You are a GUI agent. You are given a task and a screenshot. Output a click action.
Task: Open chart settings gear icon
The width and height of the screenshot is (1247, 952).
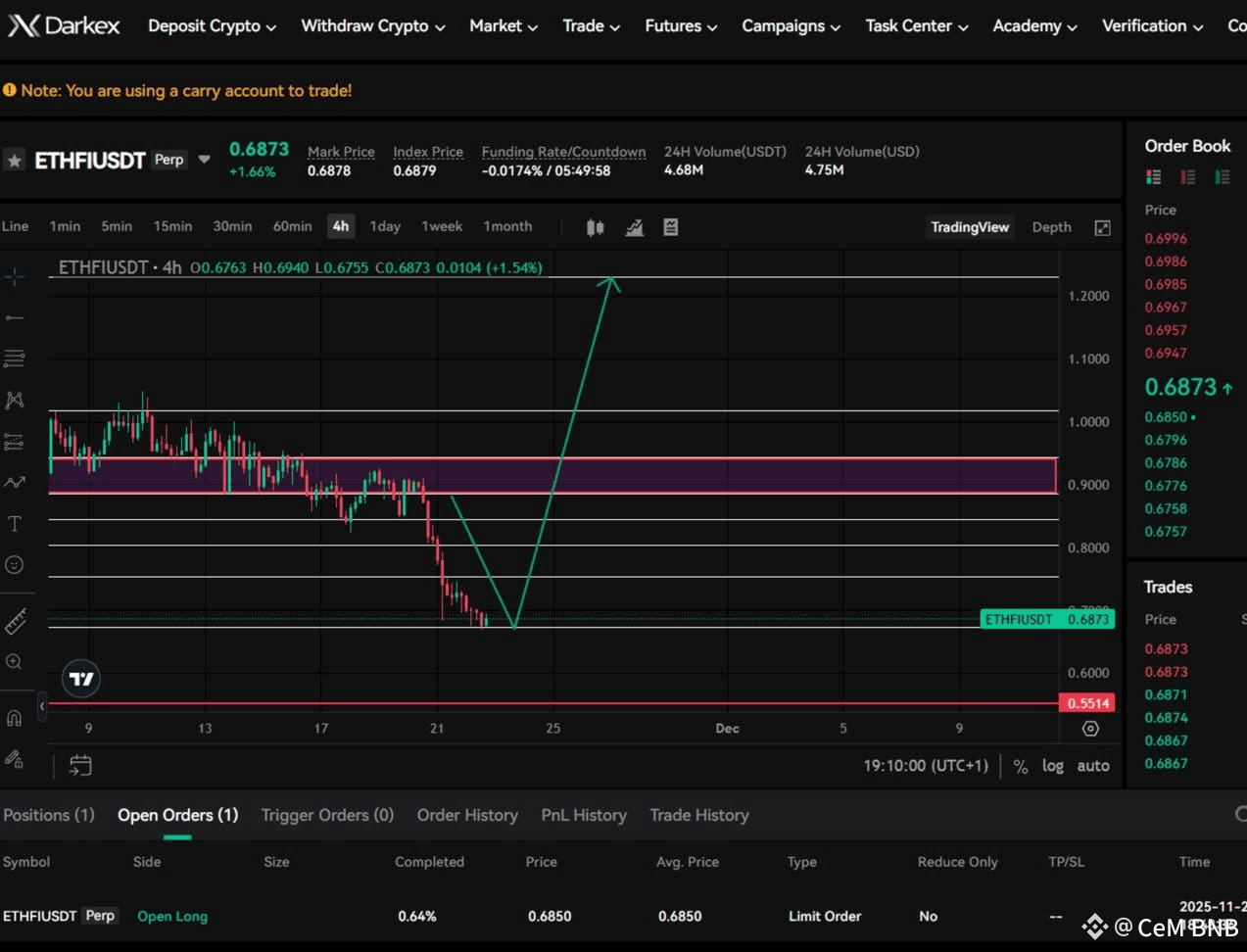point(1090,729)
